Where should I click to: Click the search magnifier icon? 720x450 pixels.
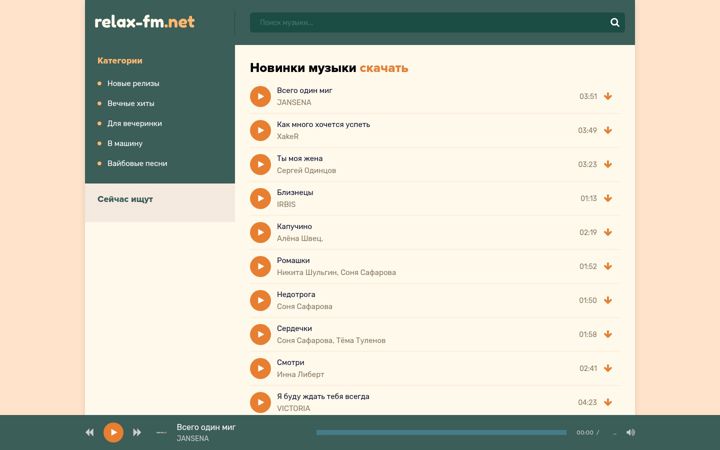615,22
